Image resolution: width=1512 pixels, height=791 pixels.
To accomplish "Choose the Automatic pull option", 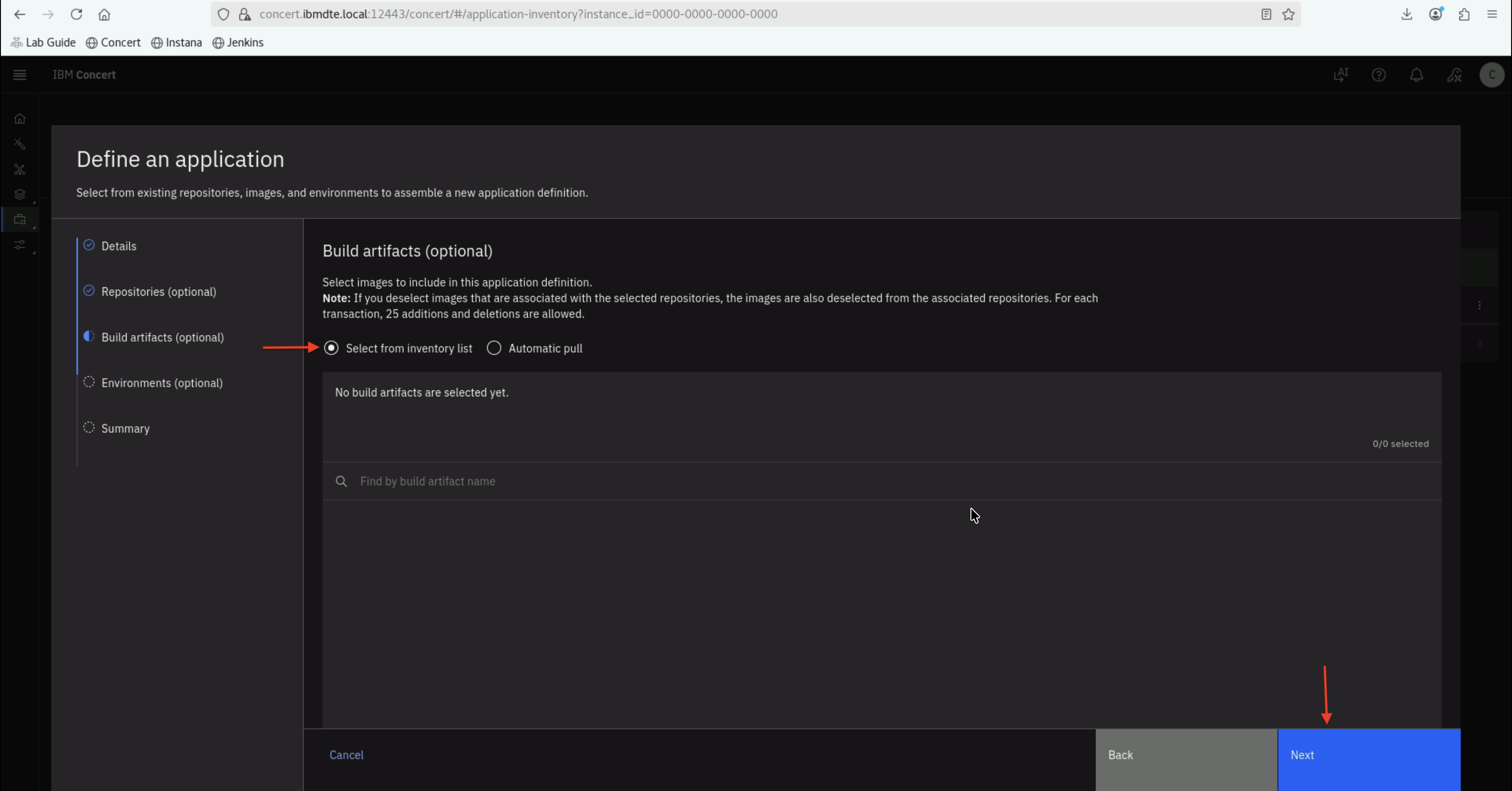I will (535, 348).
